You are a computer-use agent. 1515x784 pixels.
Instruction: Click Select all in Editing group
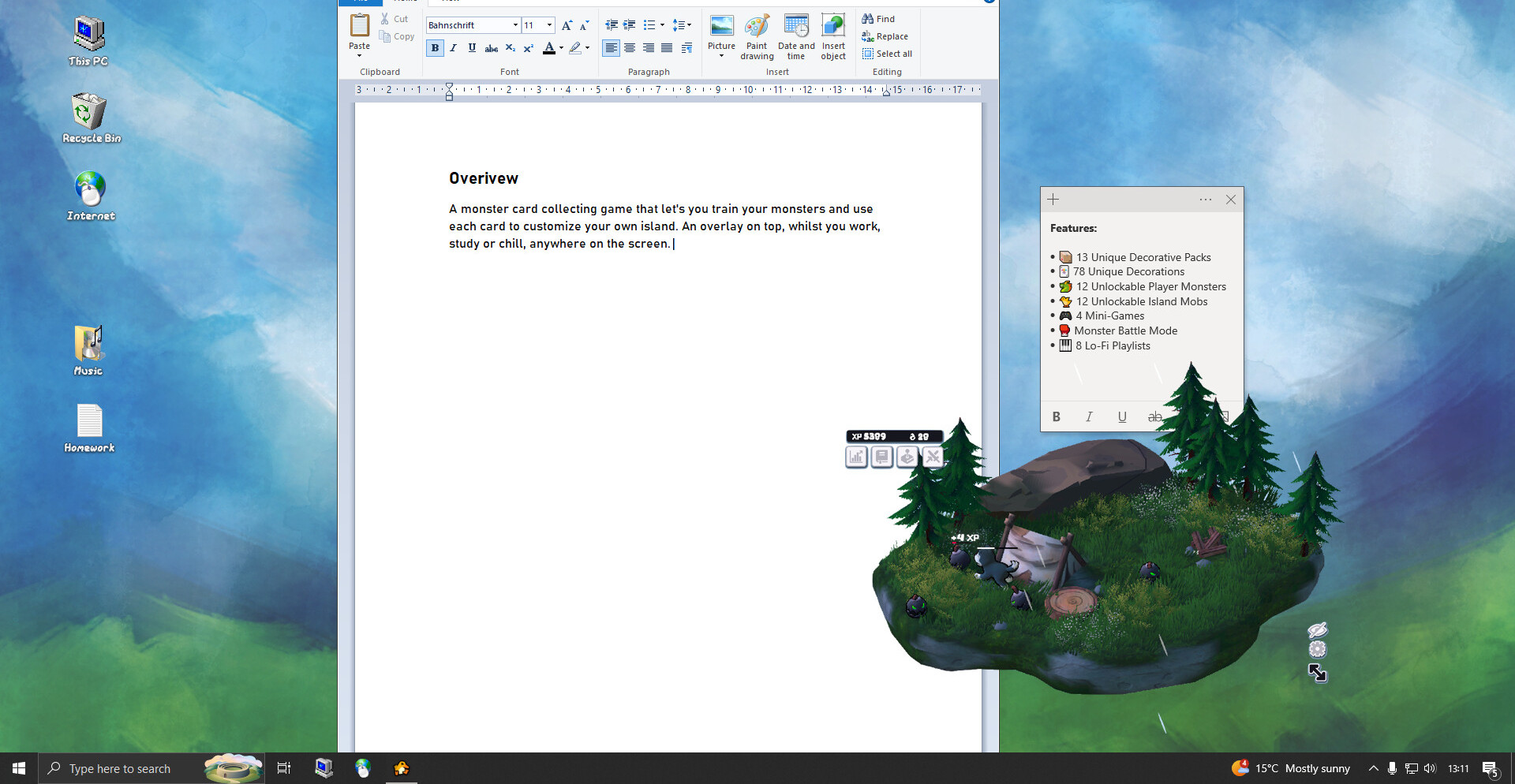887,54
